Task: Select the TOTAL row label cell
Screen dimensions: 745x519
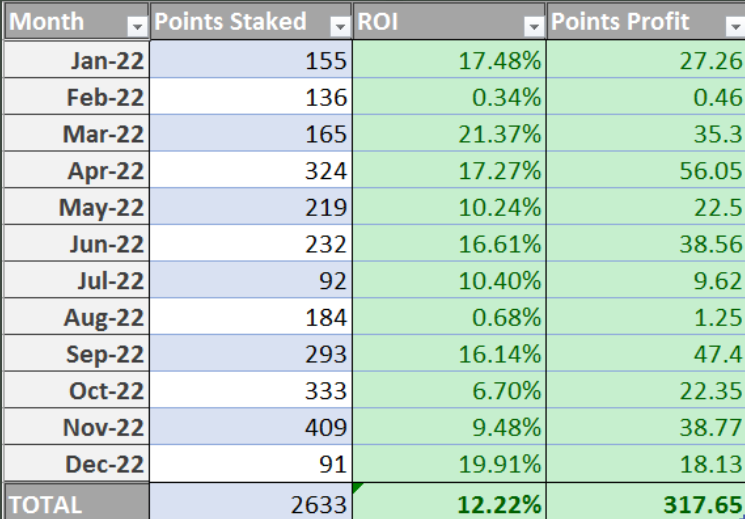Action: tap(76, 501)
